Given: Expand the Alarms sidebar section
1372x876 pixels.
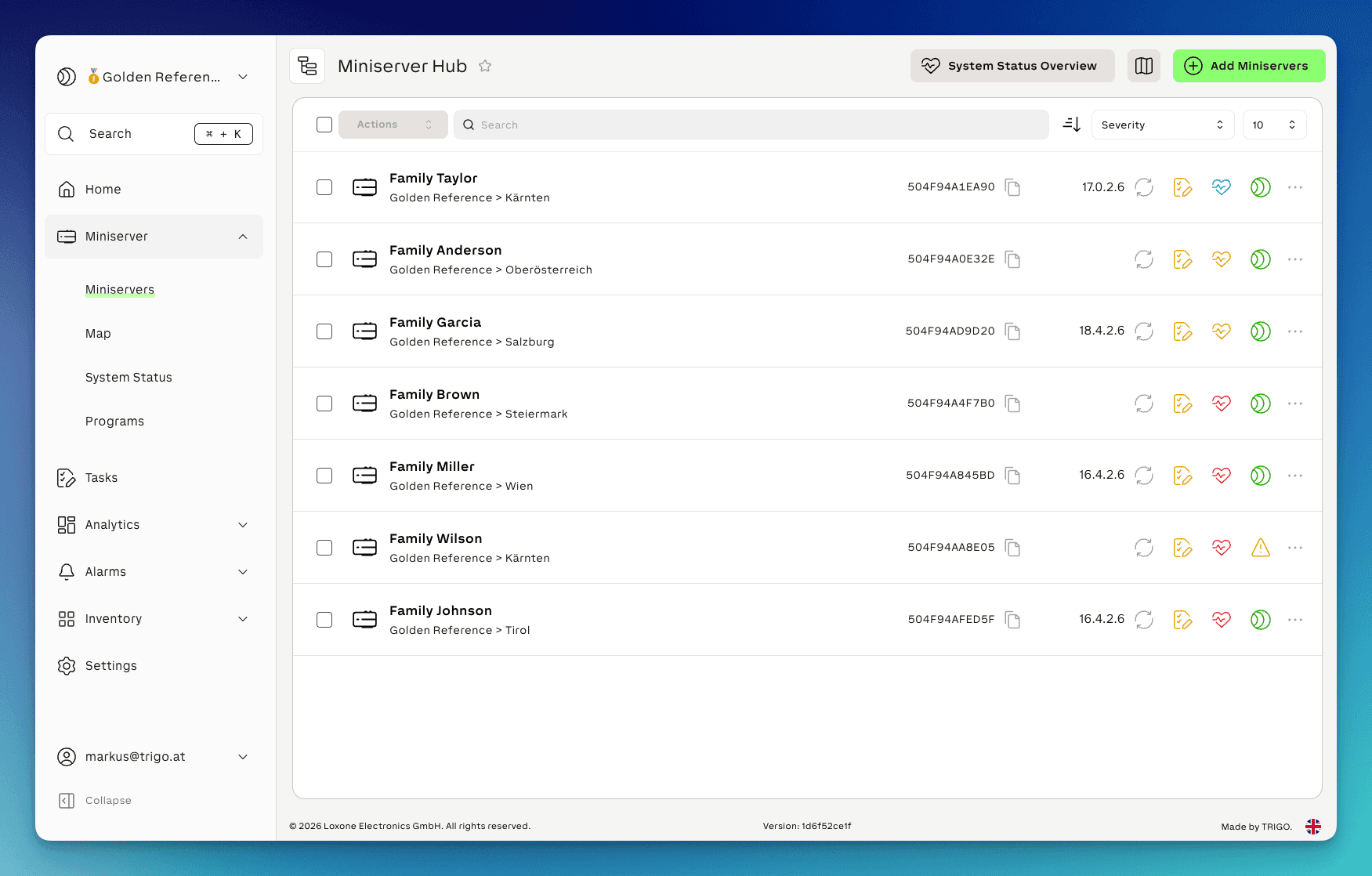Looking at the screenshot, I should (154, 572).
